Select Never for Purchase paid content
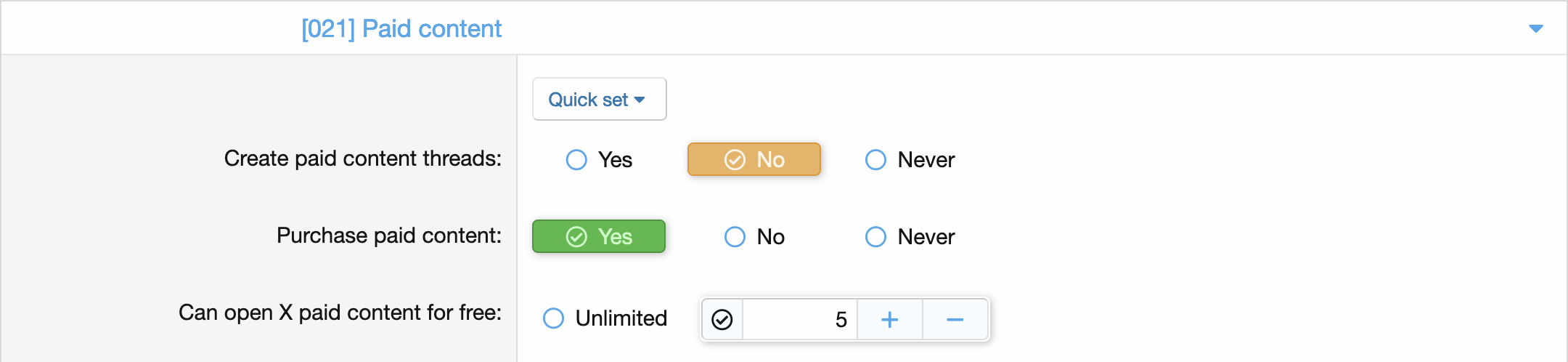The height and width of the screenshot is (362, 1568). 910,236
